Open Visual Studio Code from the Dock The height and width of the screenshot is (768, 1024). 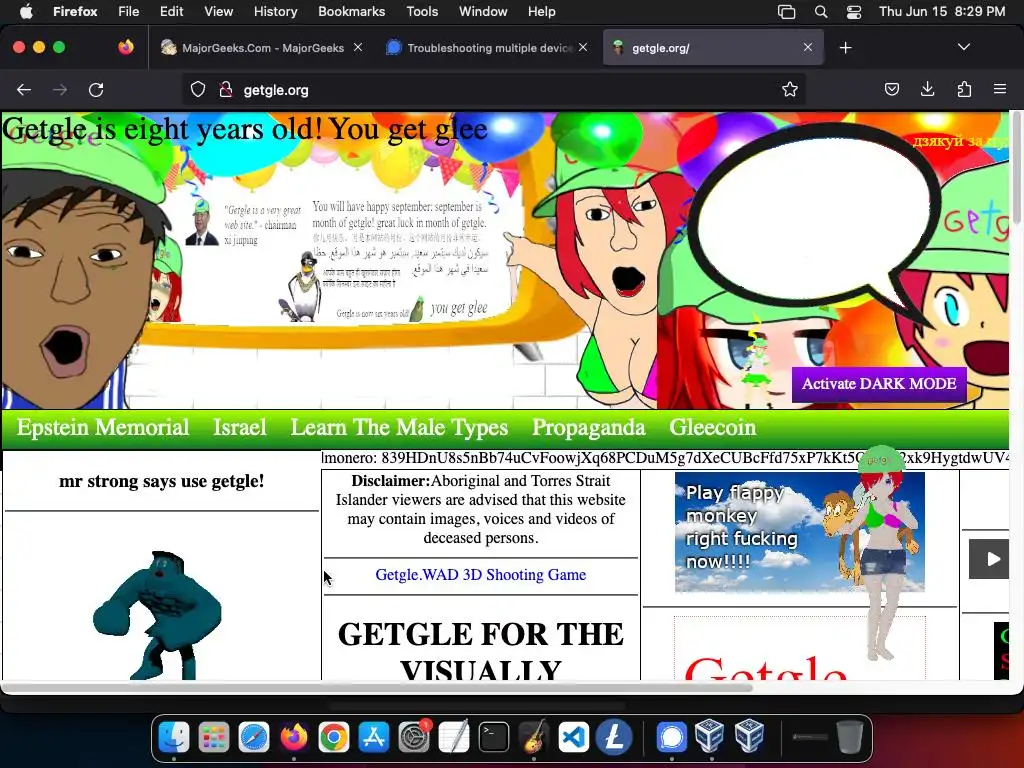coord(574,737)
